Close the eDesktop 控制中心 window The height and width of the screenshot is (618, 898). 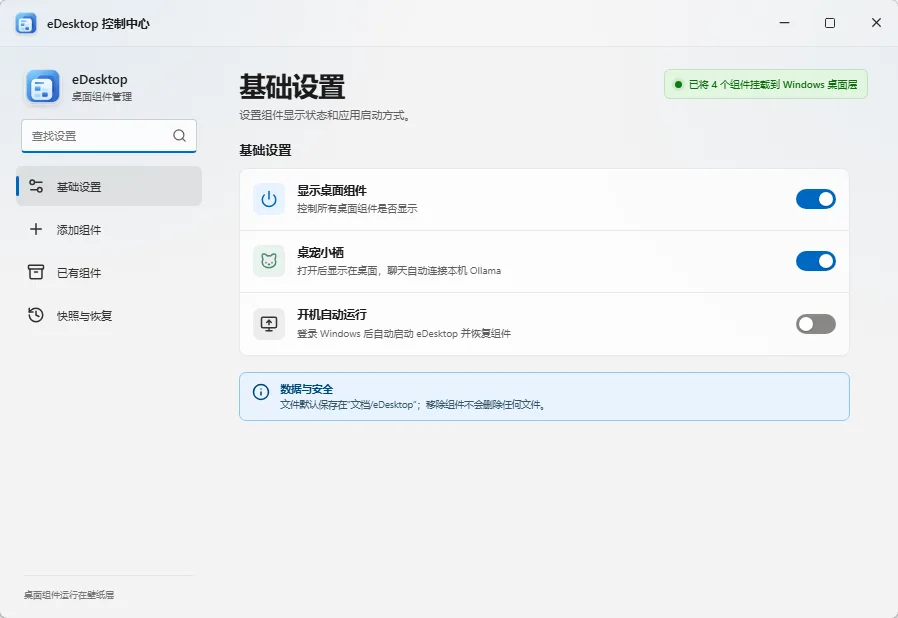tap(876, 23)
